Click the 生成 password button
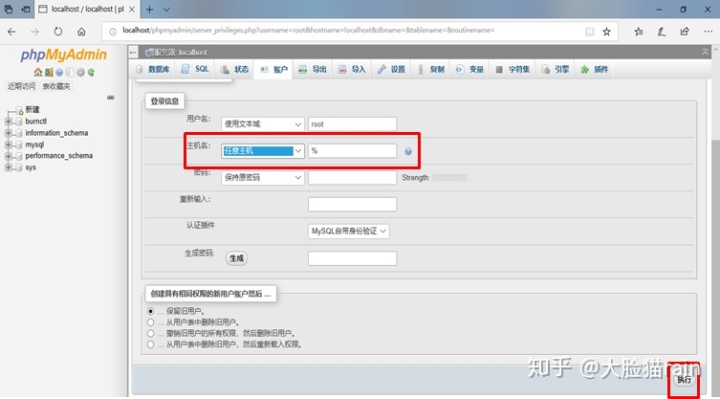The image size is (720, 399). pyautogui.click(x=236, y=259)
